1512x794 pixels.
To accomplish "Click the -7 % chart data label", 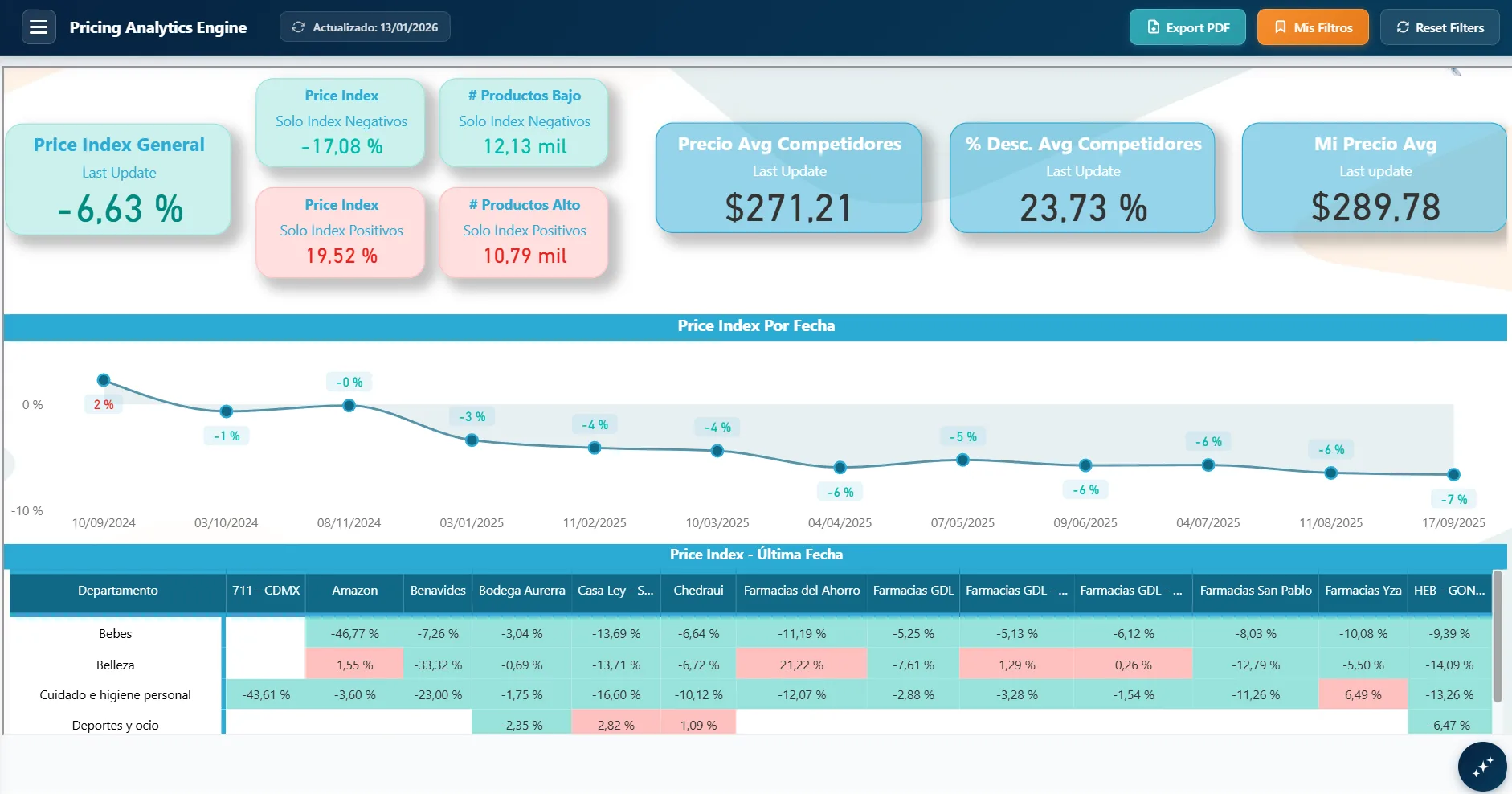I will 1453,499.
